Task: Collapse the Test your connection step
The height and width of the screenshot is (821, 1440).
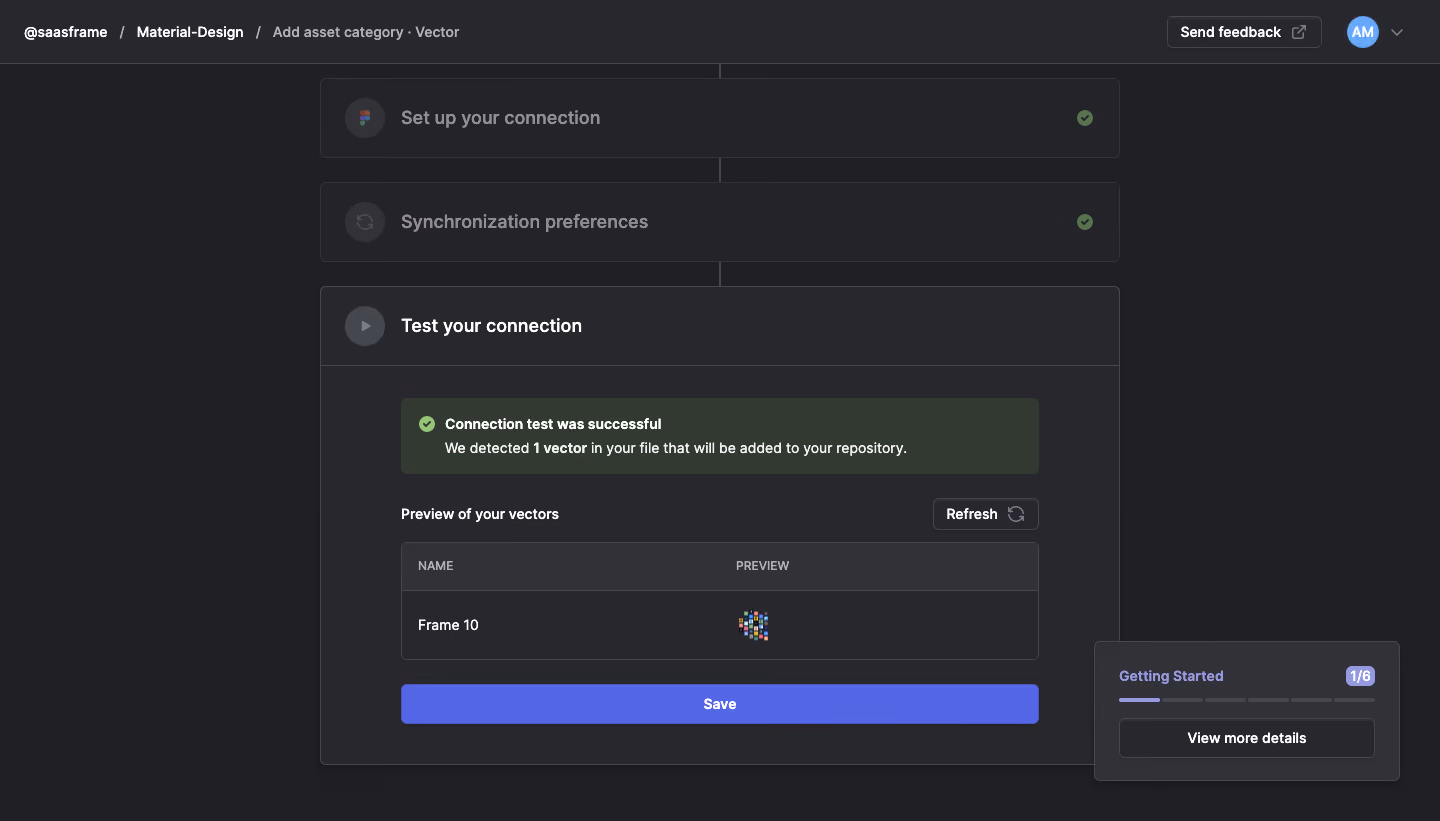Action: pyautogui.click(x=719, y=326)
